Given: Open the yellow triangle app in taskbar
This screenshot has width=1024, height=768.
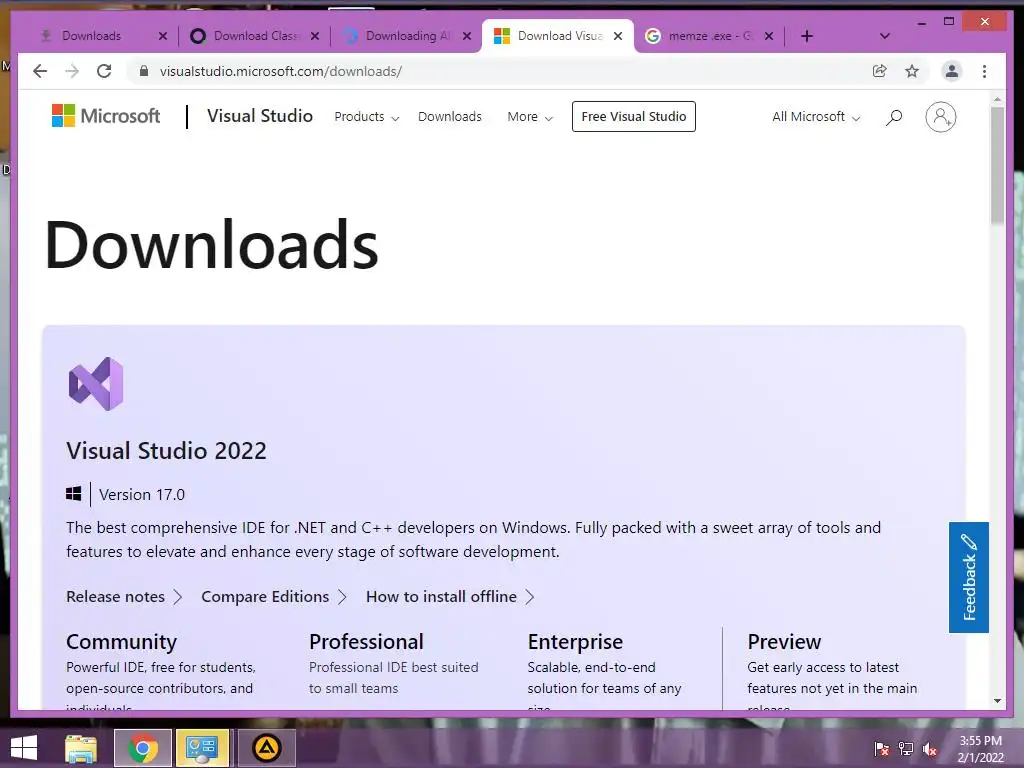Looking at the screenshot, I should [x=266, y=748].
